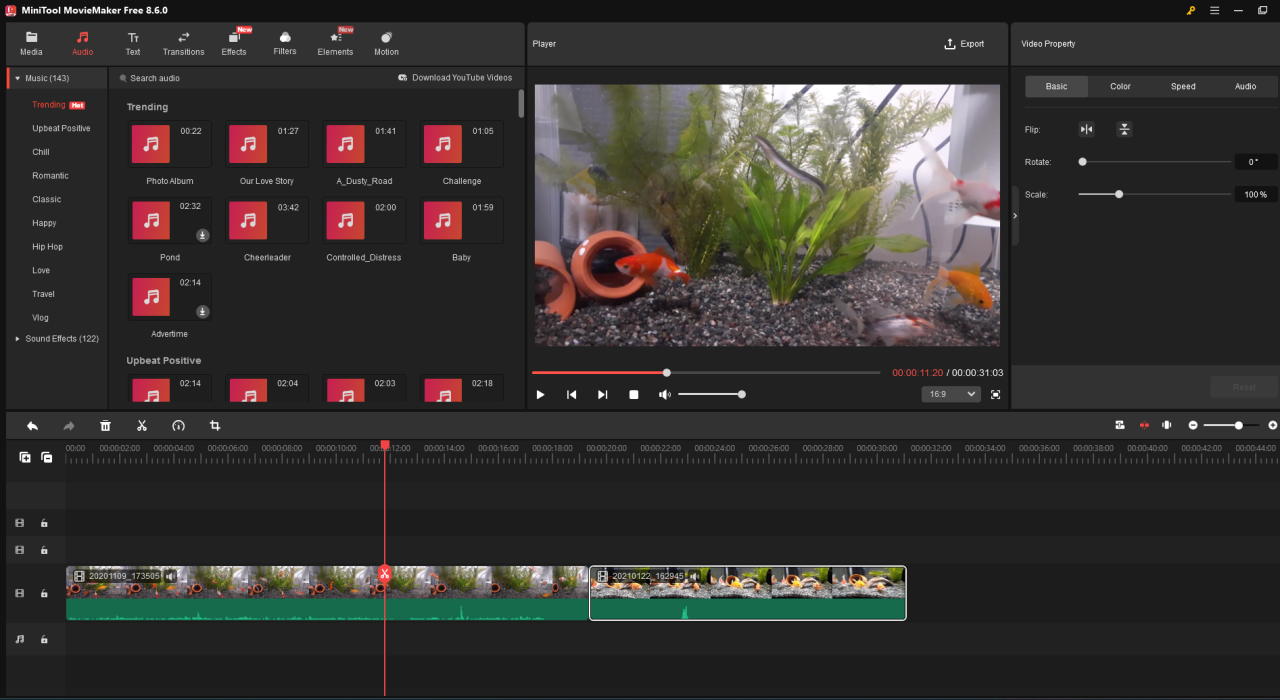Select the Chill music category

[x=41, y=152]
